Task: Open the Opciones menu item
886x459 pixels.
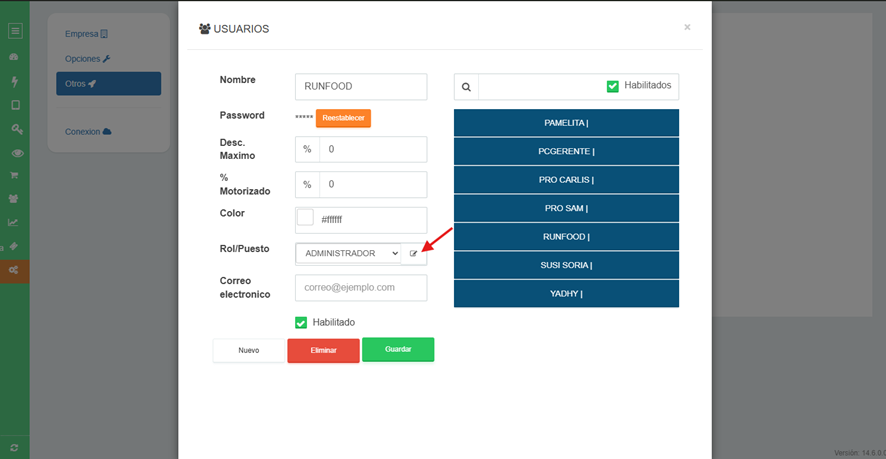Action: [88, 59]
